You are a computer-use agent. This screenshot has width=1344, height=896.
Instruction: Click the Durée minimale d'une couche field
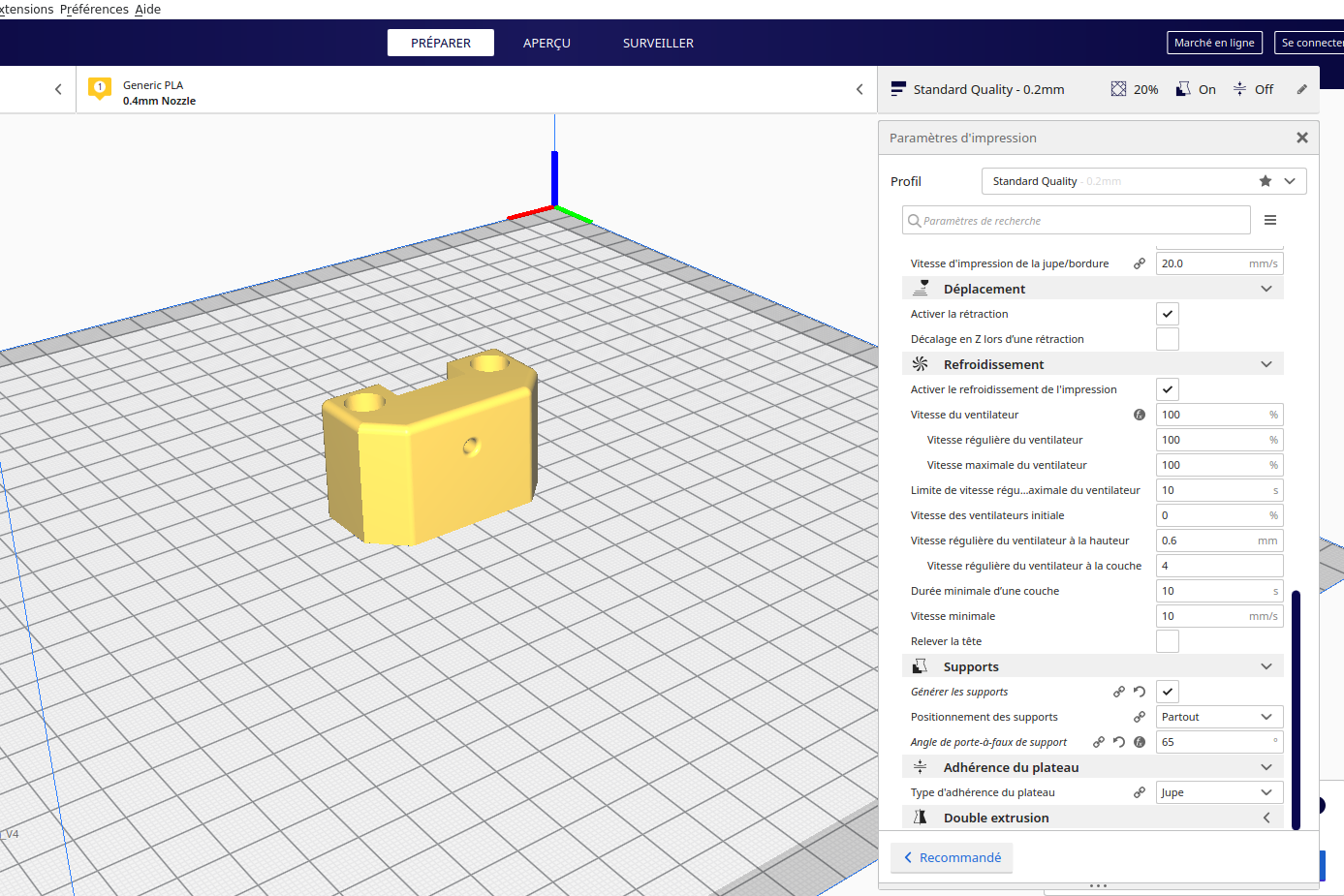(1220, 591)
